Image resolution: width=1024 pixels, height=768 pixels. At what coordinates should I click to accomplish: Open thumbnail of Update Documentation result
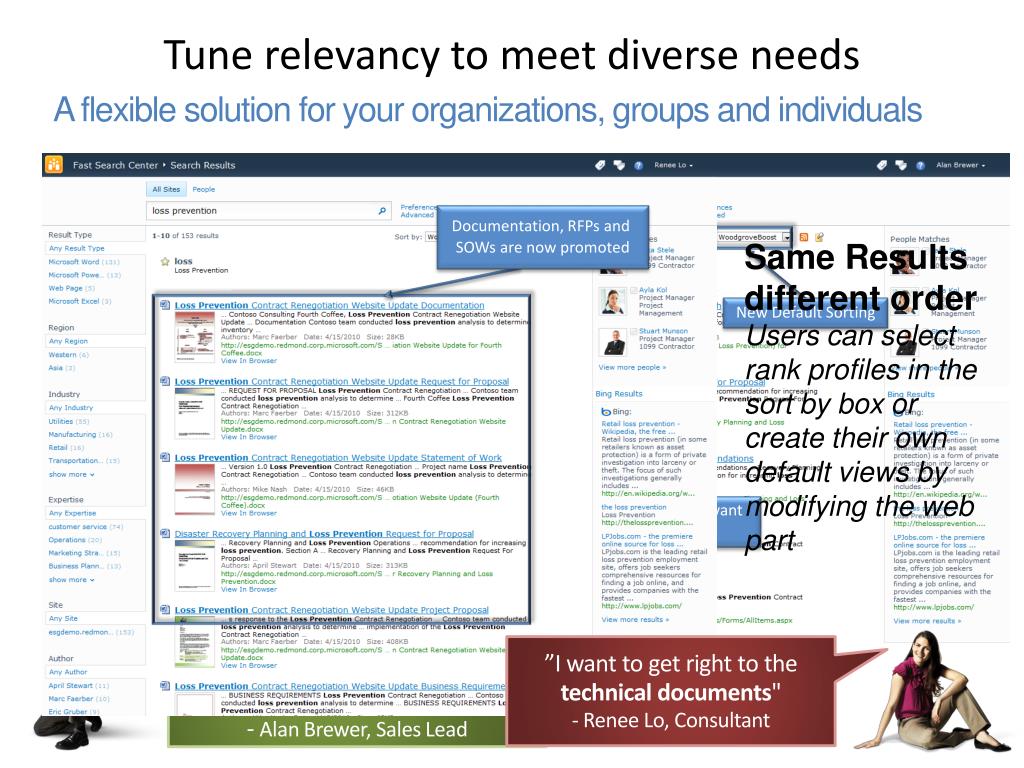click(195, 337)
